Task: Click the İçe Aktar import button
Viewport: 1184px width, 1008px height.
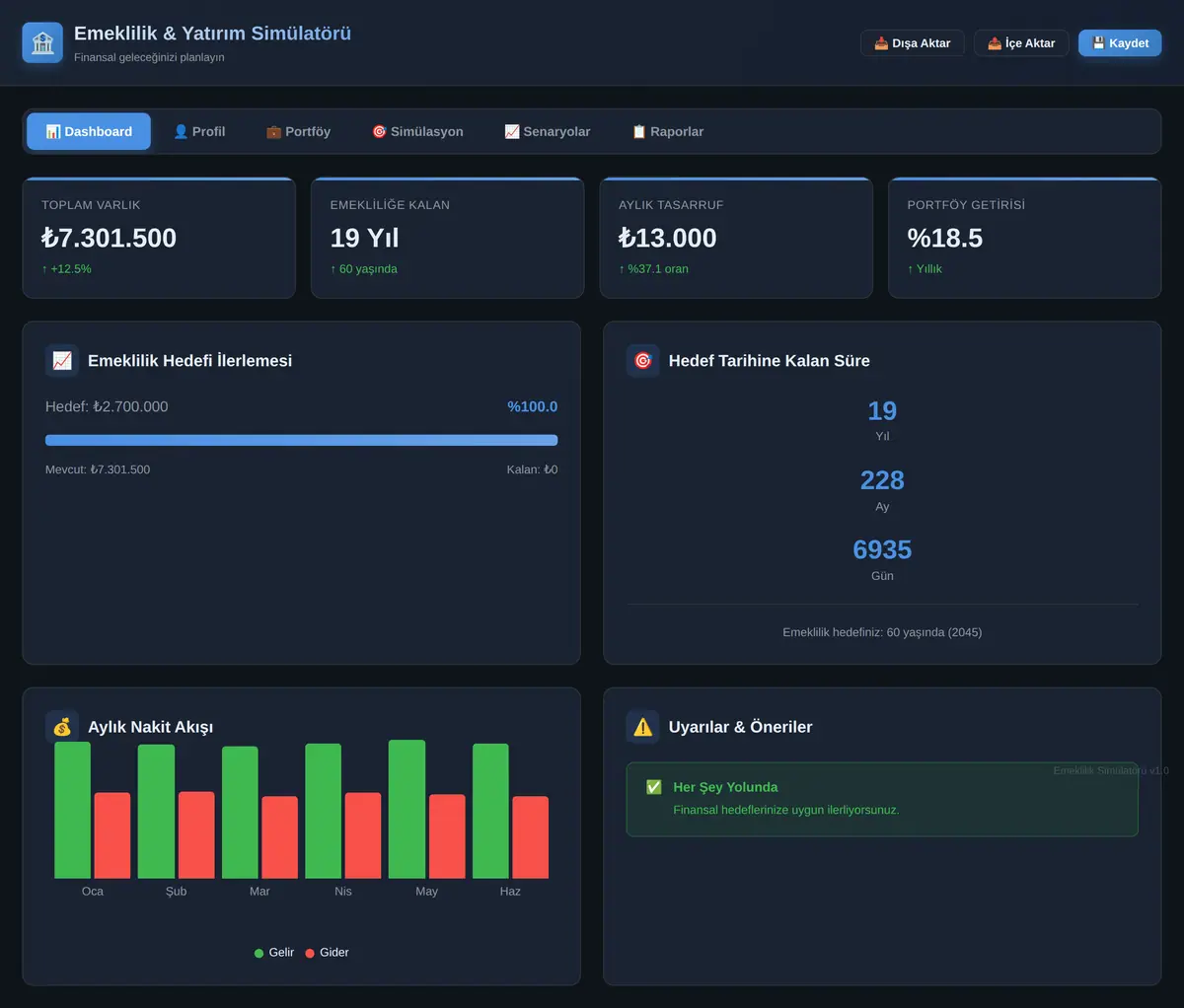Action: [x=1021, y=43]
